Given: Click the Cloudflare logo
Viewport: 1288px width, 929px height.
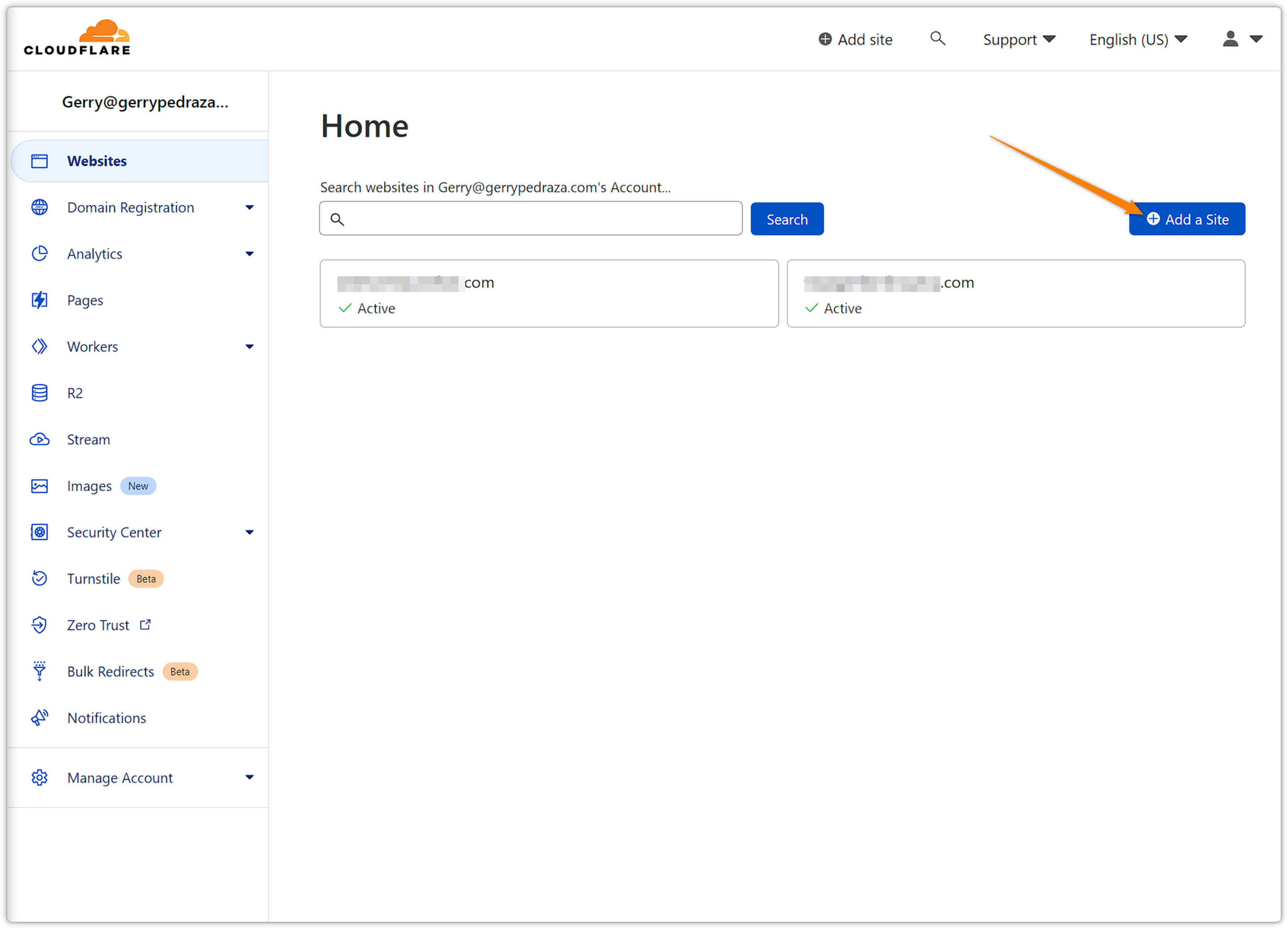Looking at the screenshot, I should click(x=77, y=38).
